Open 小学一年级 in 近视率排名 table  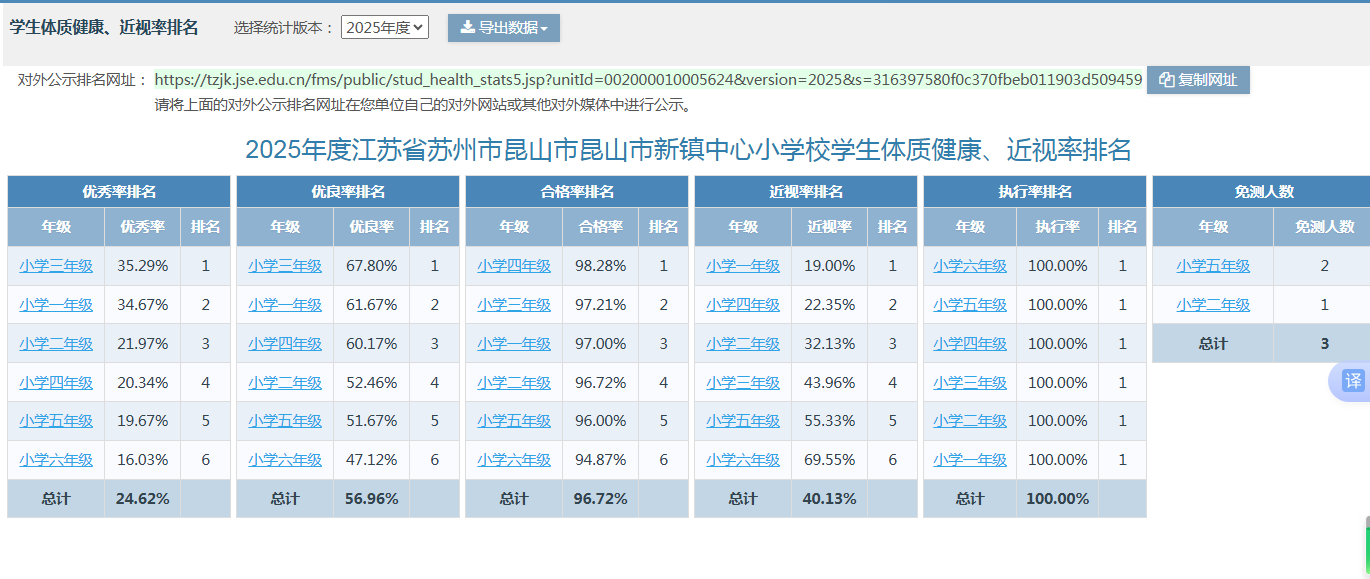pos(743,266)
